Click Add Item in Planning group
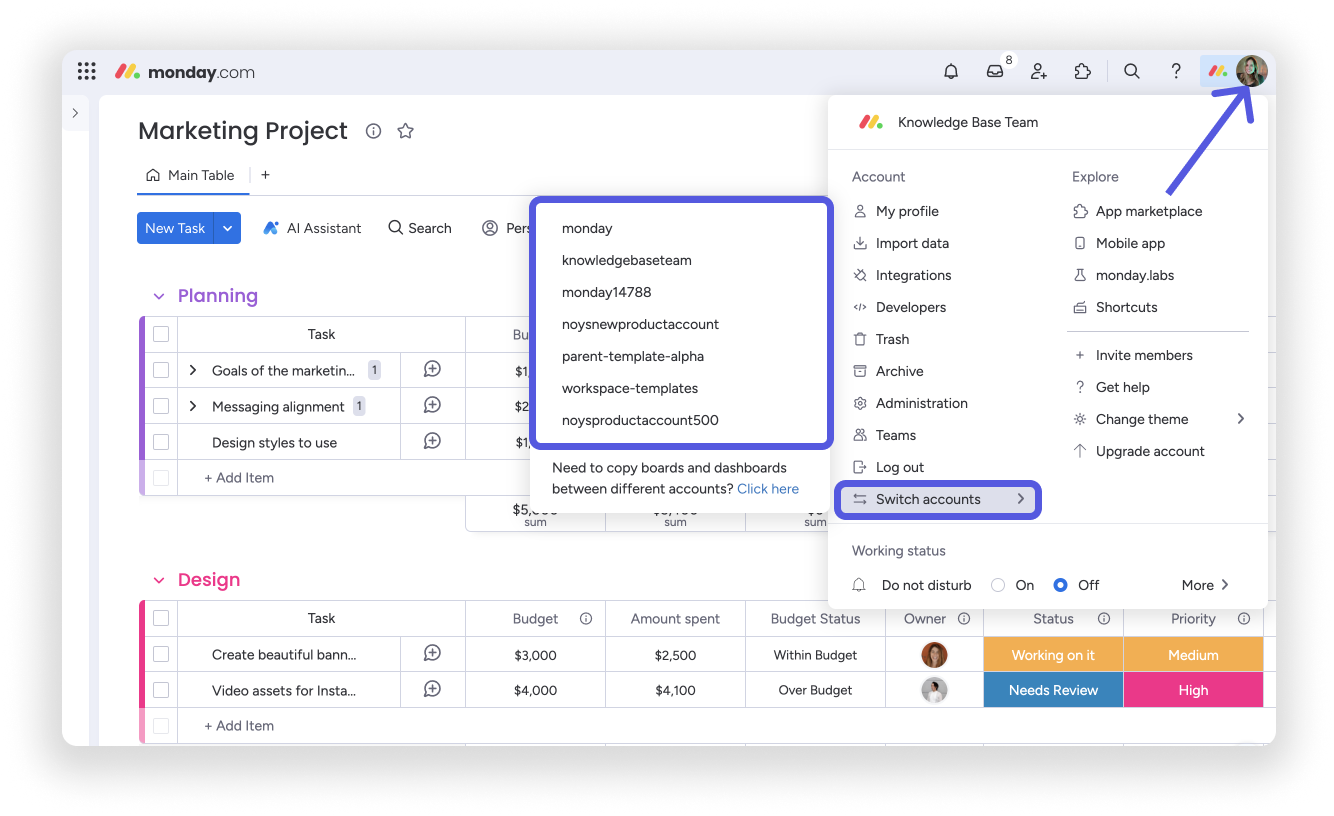This screenshot has width=1334, height=816. click(239, 478)
